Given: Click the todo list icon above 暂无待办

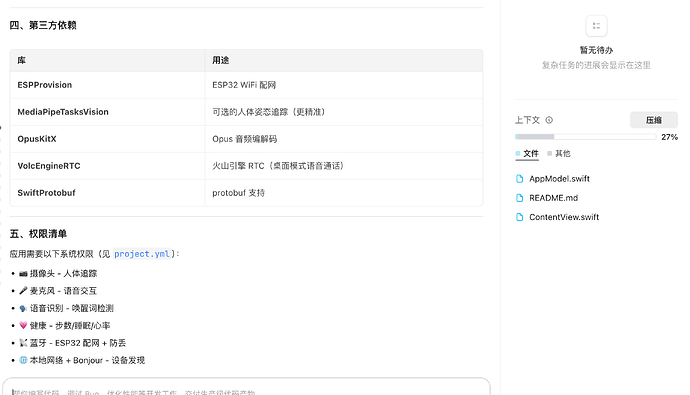Looking at the screenshot, I should tap(596, 26).
